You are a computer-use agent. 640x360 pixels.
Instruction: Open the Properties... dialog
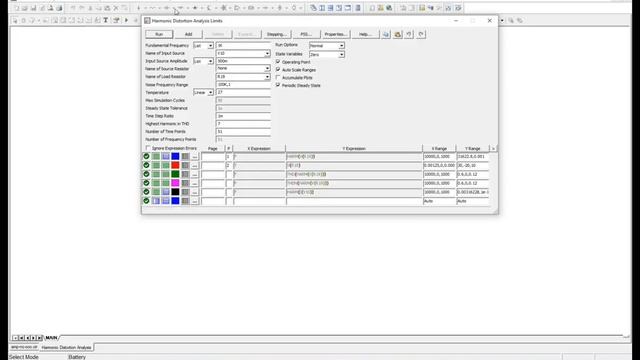[x=335, y=34]
